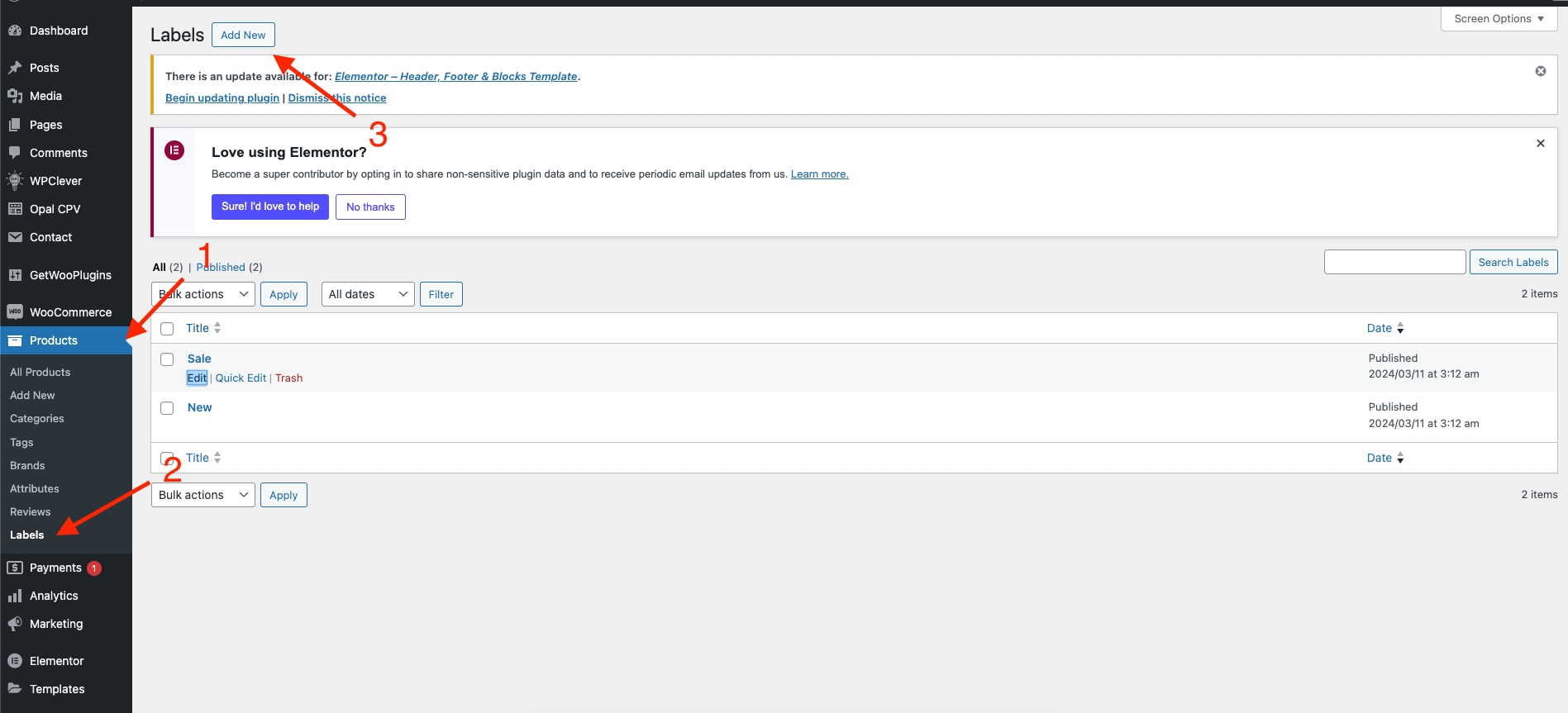Screen dimensions: 1568x713
Task: Go to All Products submenu
Action: (x=41, y=373)
